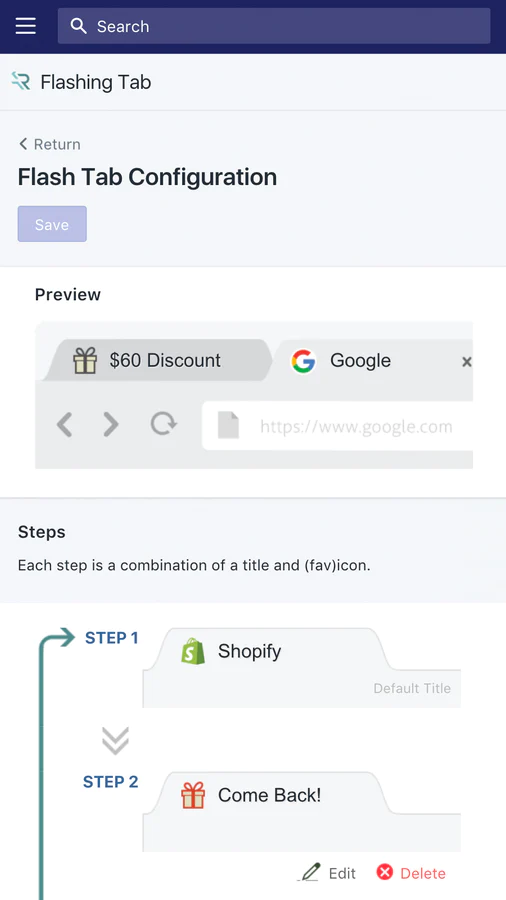Click the red delete X icon
This screenshot has height=900, width=506.
pos(384,872)
